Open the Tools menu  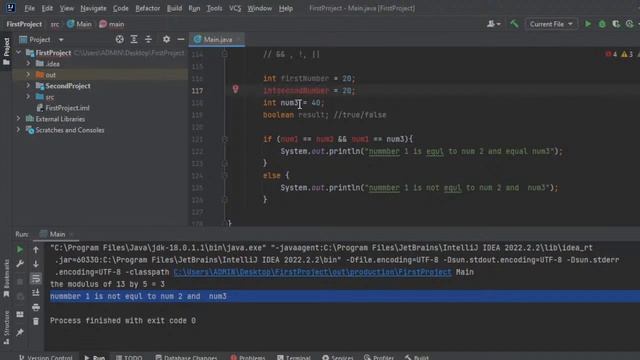point(214,8)
